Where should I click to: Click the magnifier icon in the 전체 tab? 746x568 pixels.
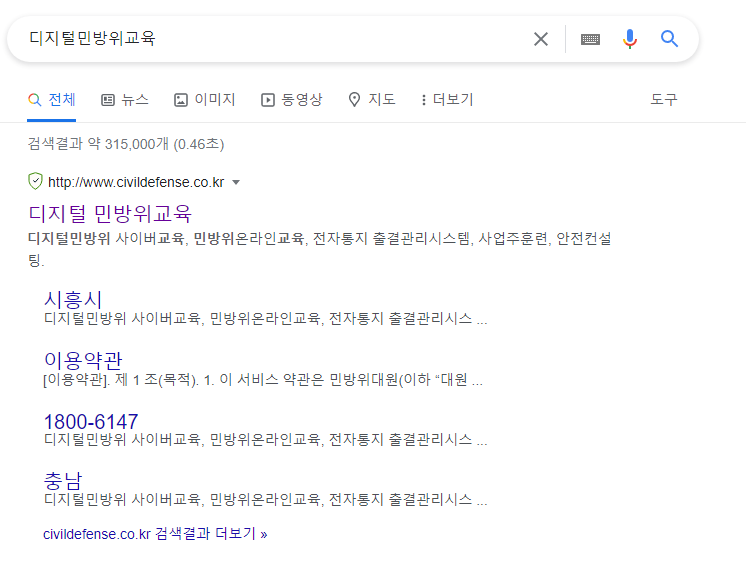(x=35, y=100)
